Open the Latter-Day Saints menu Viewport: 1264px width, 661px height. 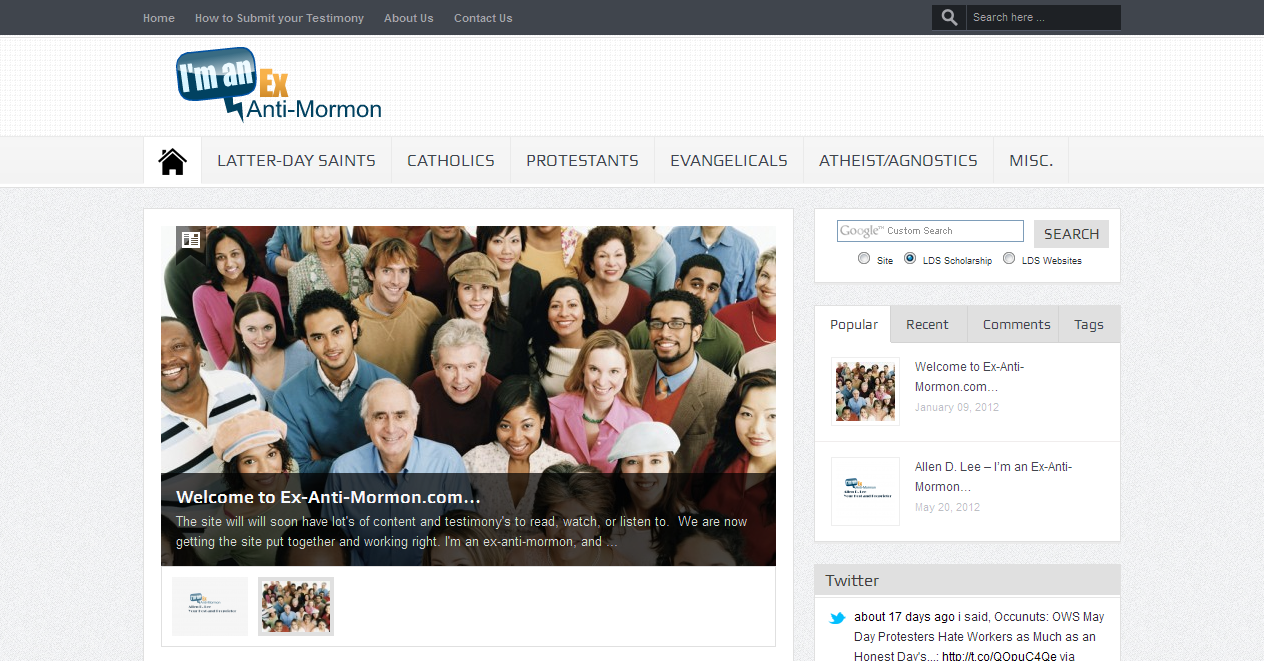296,160
